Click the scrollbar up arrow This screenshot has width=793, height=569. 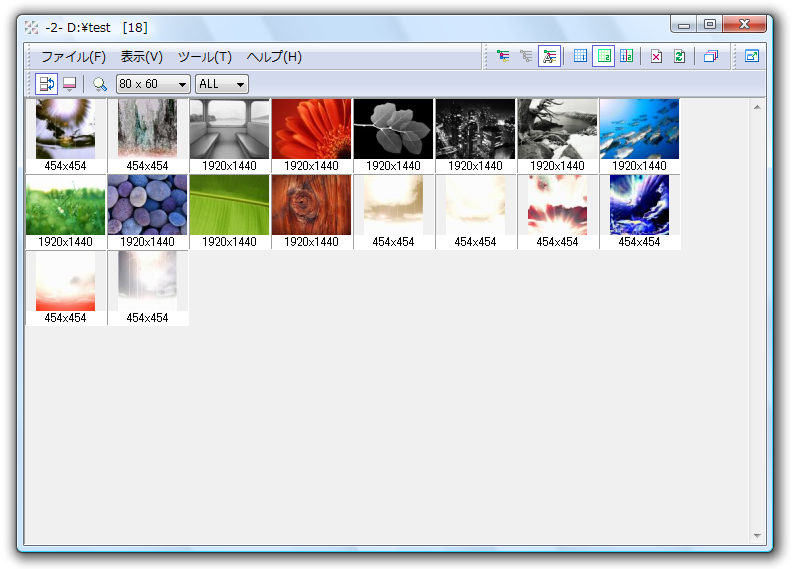click(757, 107)
